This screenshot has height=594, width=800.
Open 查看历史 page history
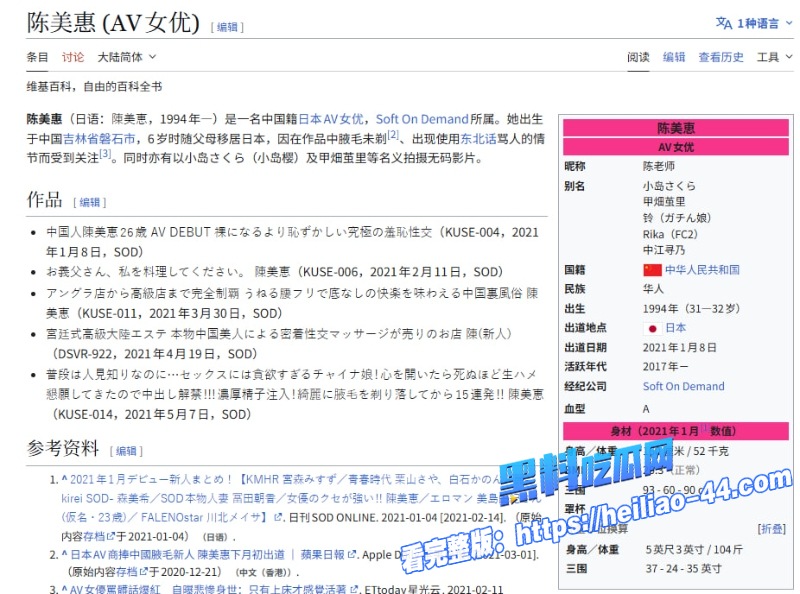click(x=721, y=57)
